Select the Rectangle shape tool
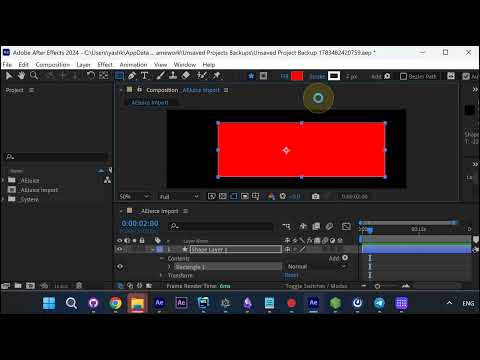The image size is (480, 360). coord(119,76)
